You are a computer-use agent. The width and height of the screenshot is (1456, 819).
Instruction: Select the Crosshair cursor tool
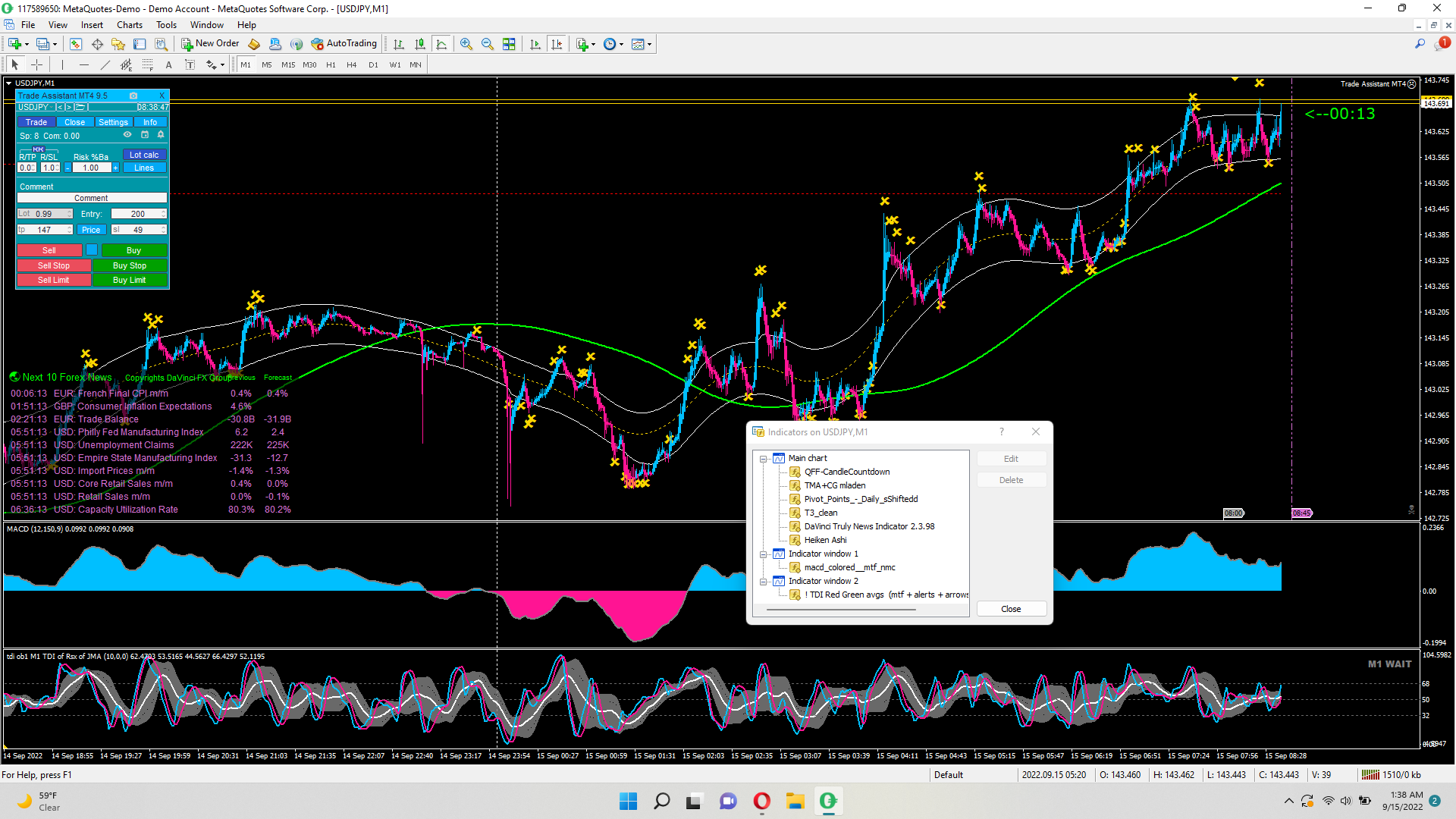point(36,65)
